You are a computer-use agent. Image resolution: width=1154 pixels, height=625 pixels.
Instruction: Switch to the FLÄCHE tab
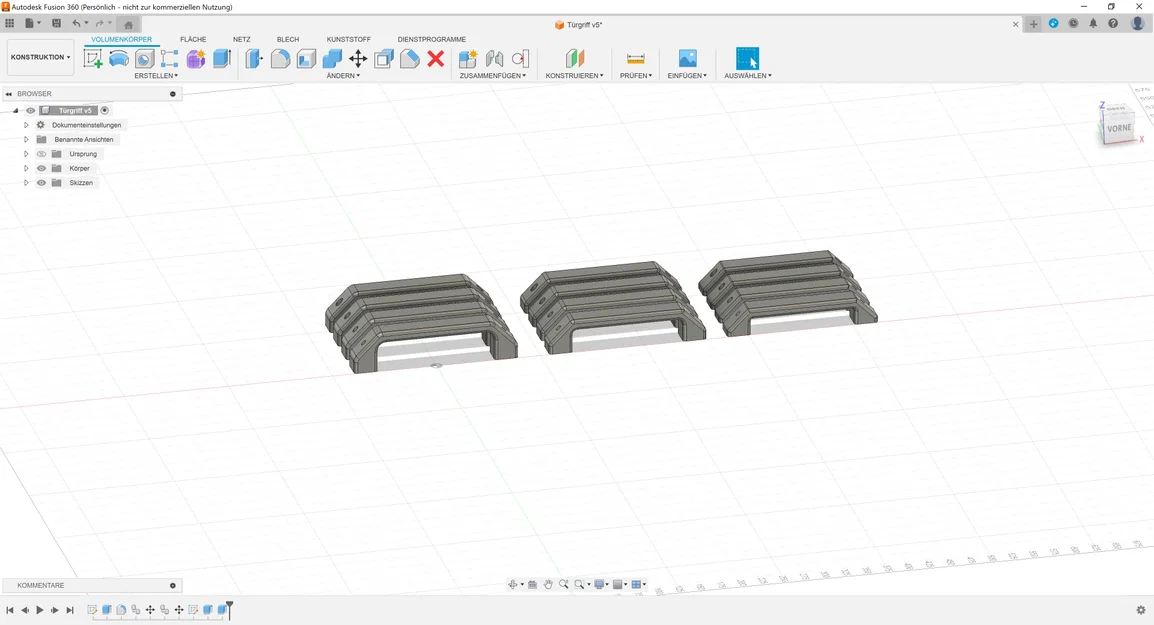tap(193, 40)
